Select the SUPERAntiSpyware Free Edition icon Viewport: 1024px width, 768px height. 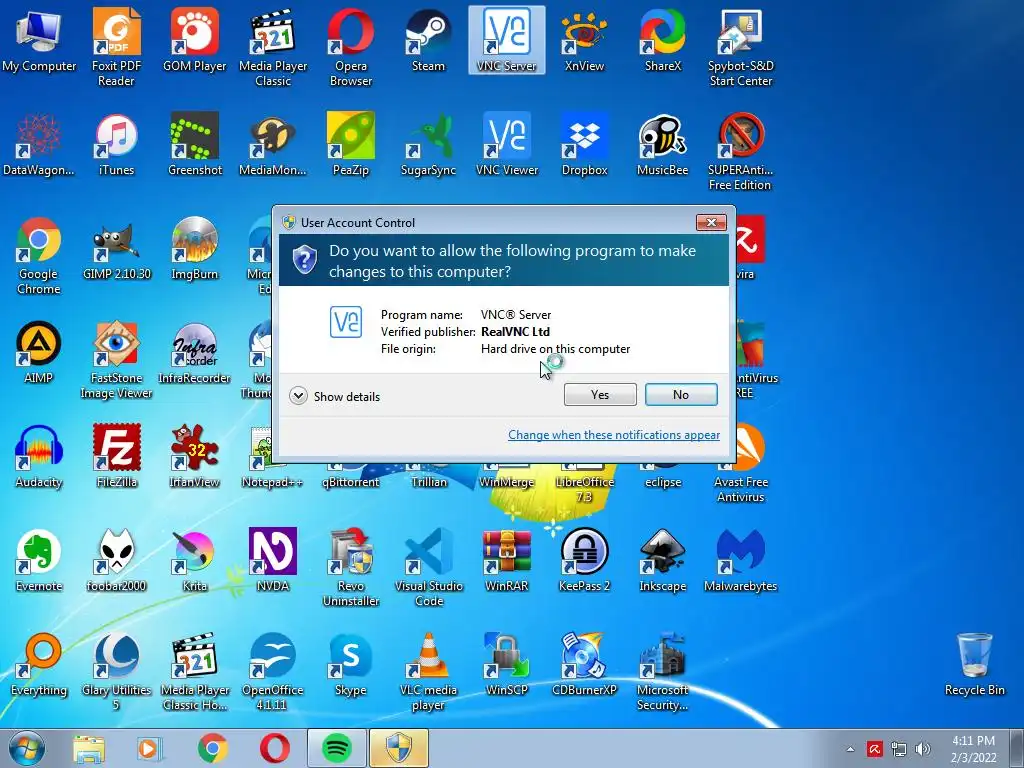(x=741, y=152)
